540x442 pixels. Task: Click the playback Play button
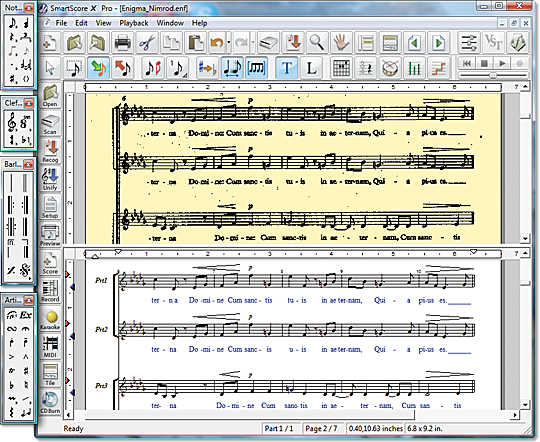pos(502,63)
